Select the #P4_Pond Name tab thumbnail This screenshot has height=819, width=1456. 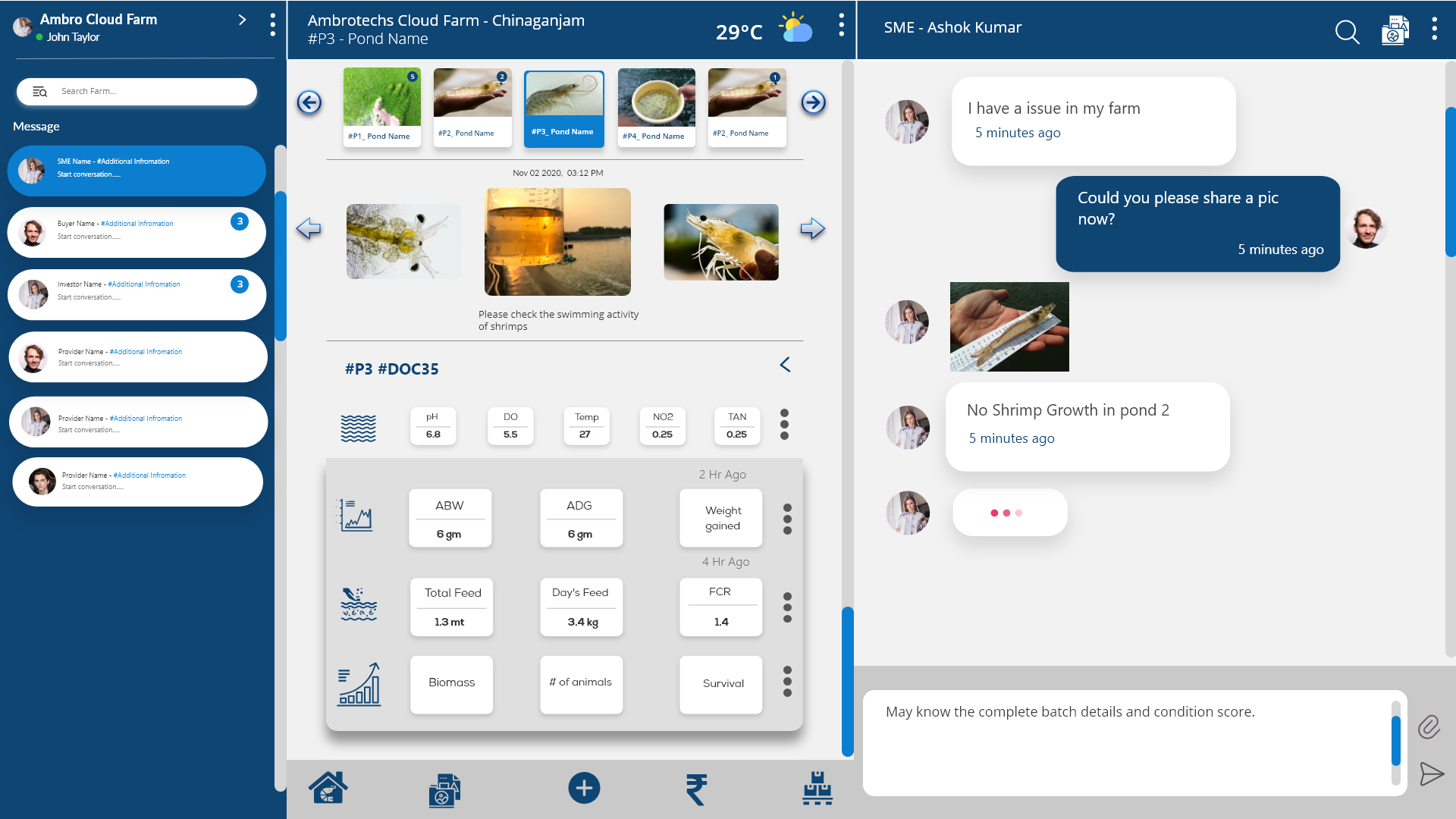pyautogui.click(x=656, y=106)
